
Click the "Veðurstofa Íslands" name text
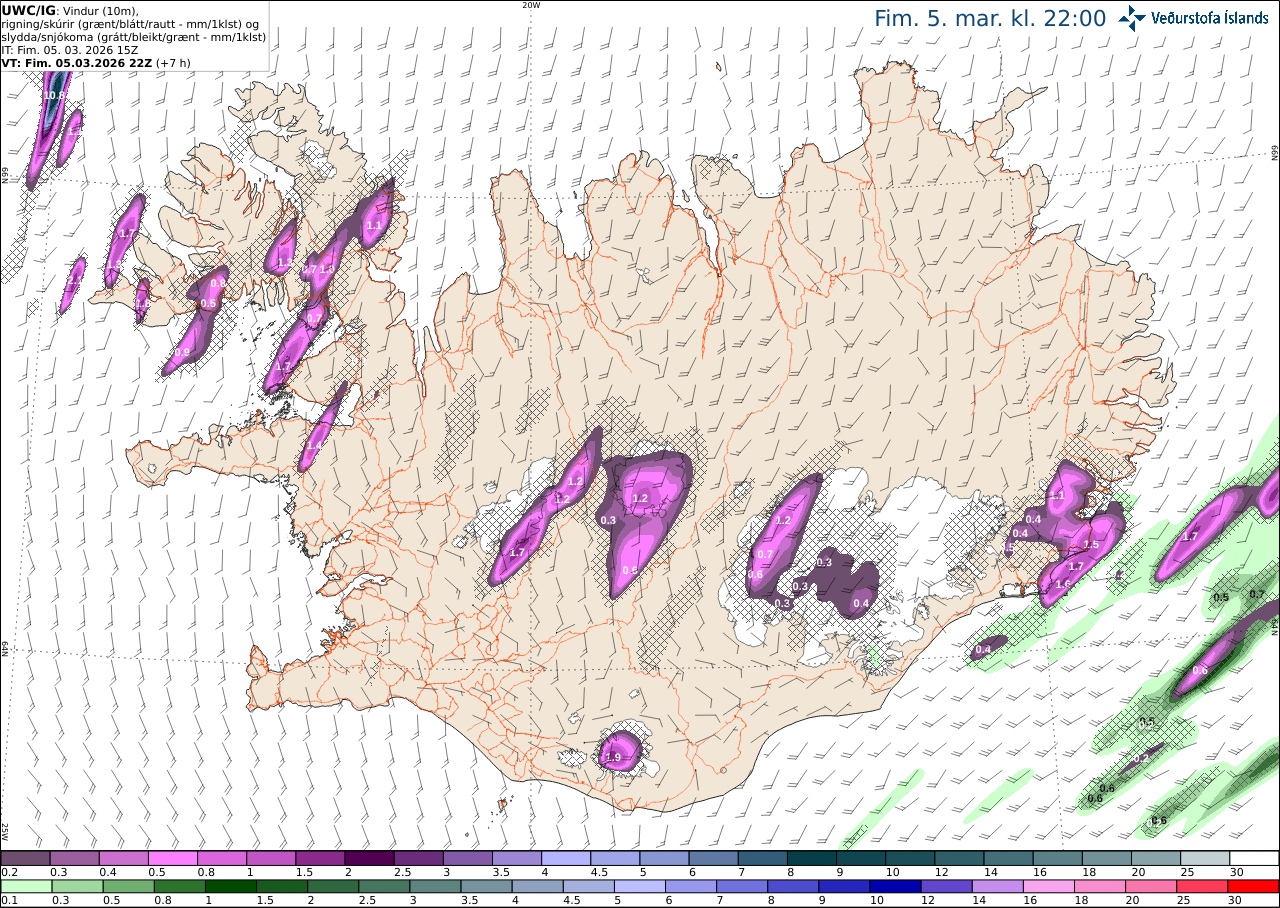1210,17
